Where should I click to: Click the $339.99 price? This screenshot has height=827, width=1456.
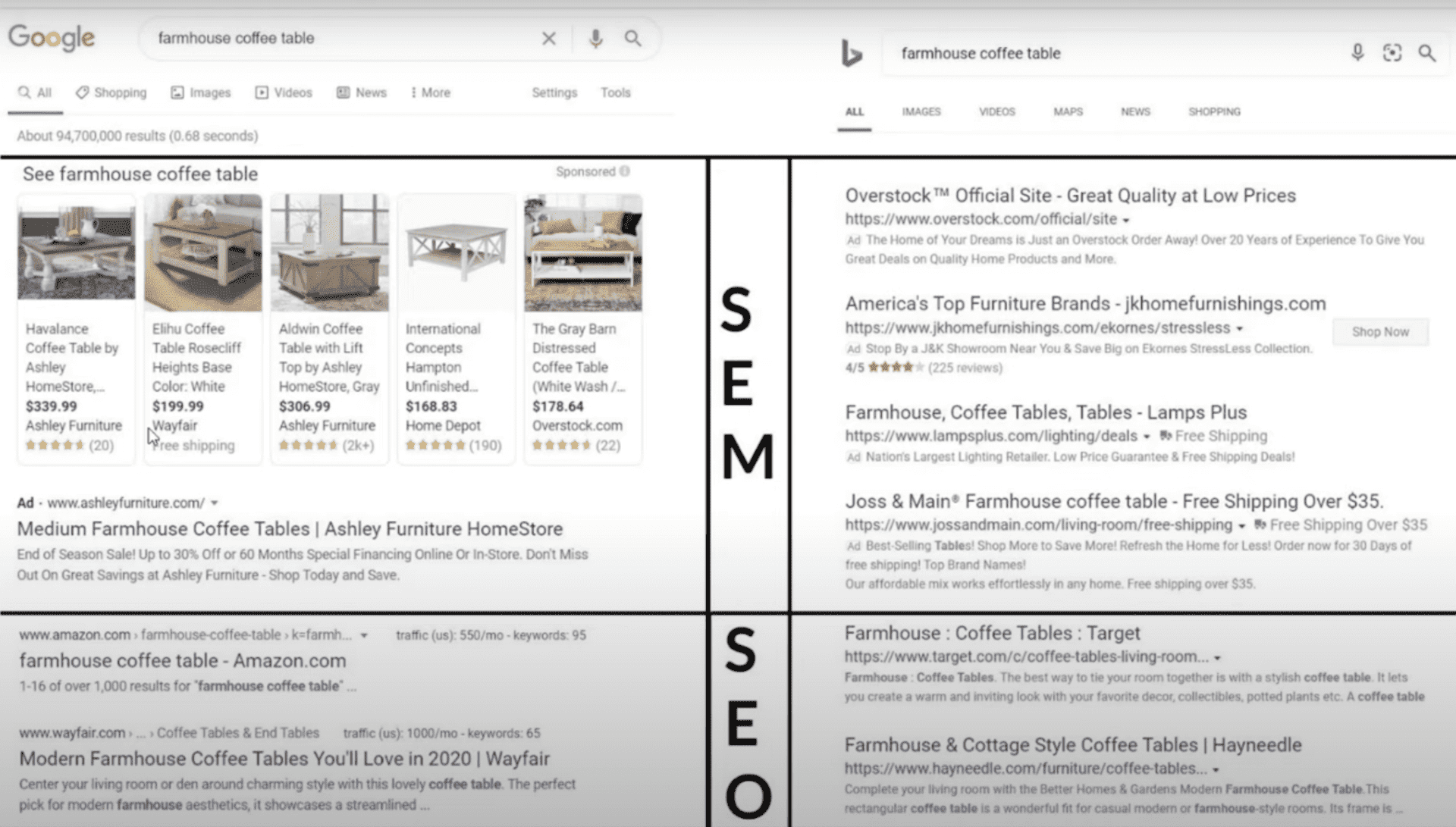click(x=52, y=406)
